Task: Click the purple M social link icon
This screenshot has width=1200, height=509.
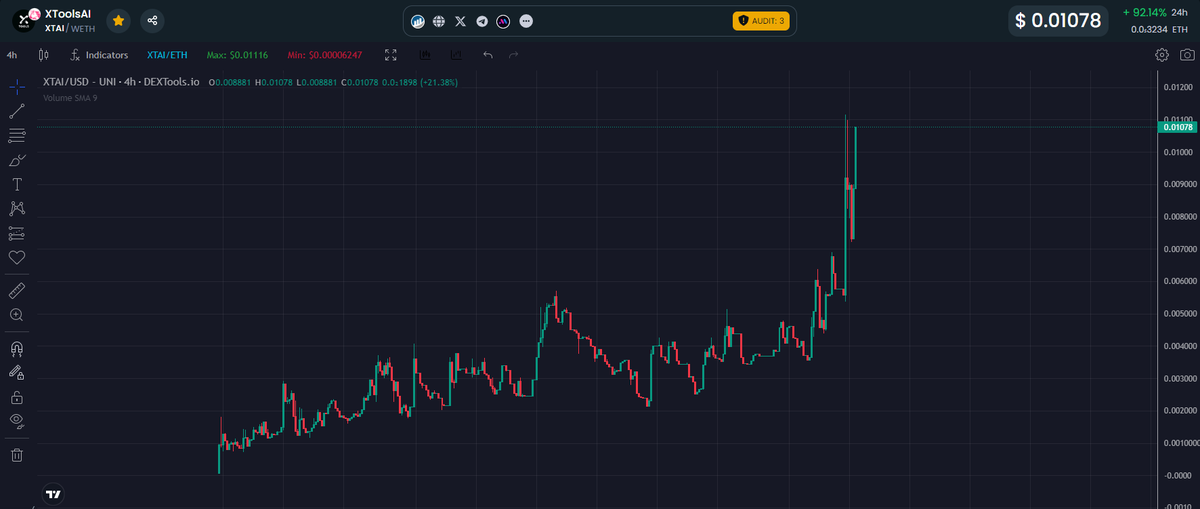Action: pos(504,21)
